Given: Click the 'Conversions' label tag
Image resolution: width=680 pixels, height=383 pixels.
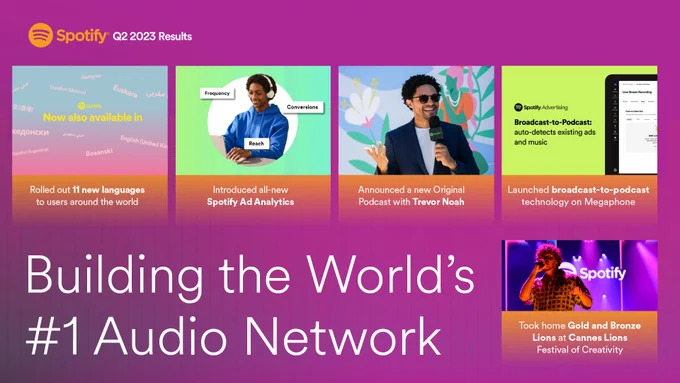Looking at the screenshot, I should pos(302,107).
